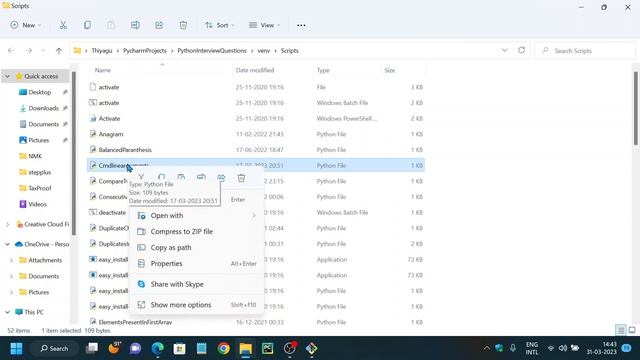Sort by the Size column header

390,70
